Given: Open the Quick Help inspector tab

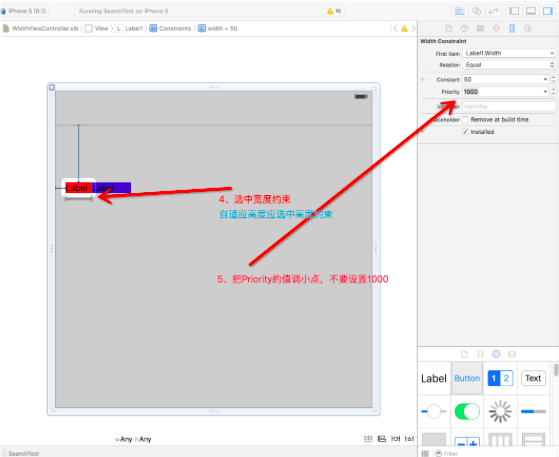Looking at the screenshot, I should pyautogui.click(x=464, y=29).
